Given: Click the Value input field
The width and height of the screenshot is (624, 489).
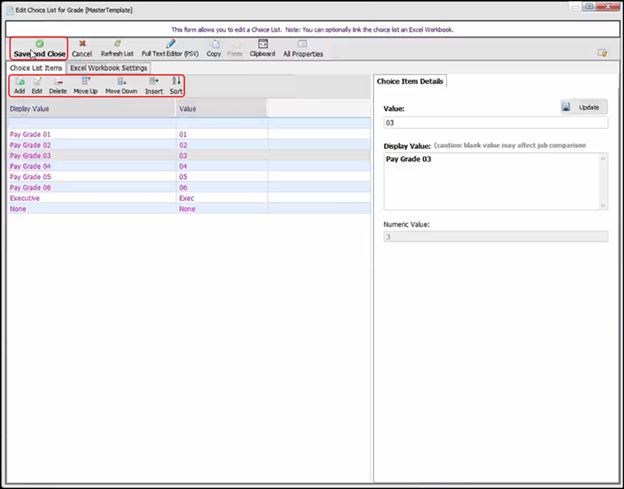Looking at the screenshot, I should [495, 124].
